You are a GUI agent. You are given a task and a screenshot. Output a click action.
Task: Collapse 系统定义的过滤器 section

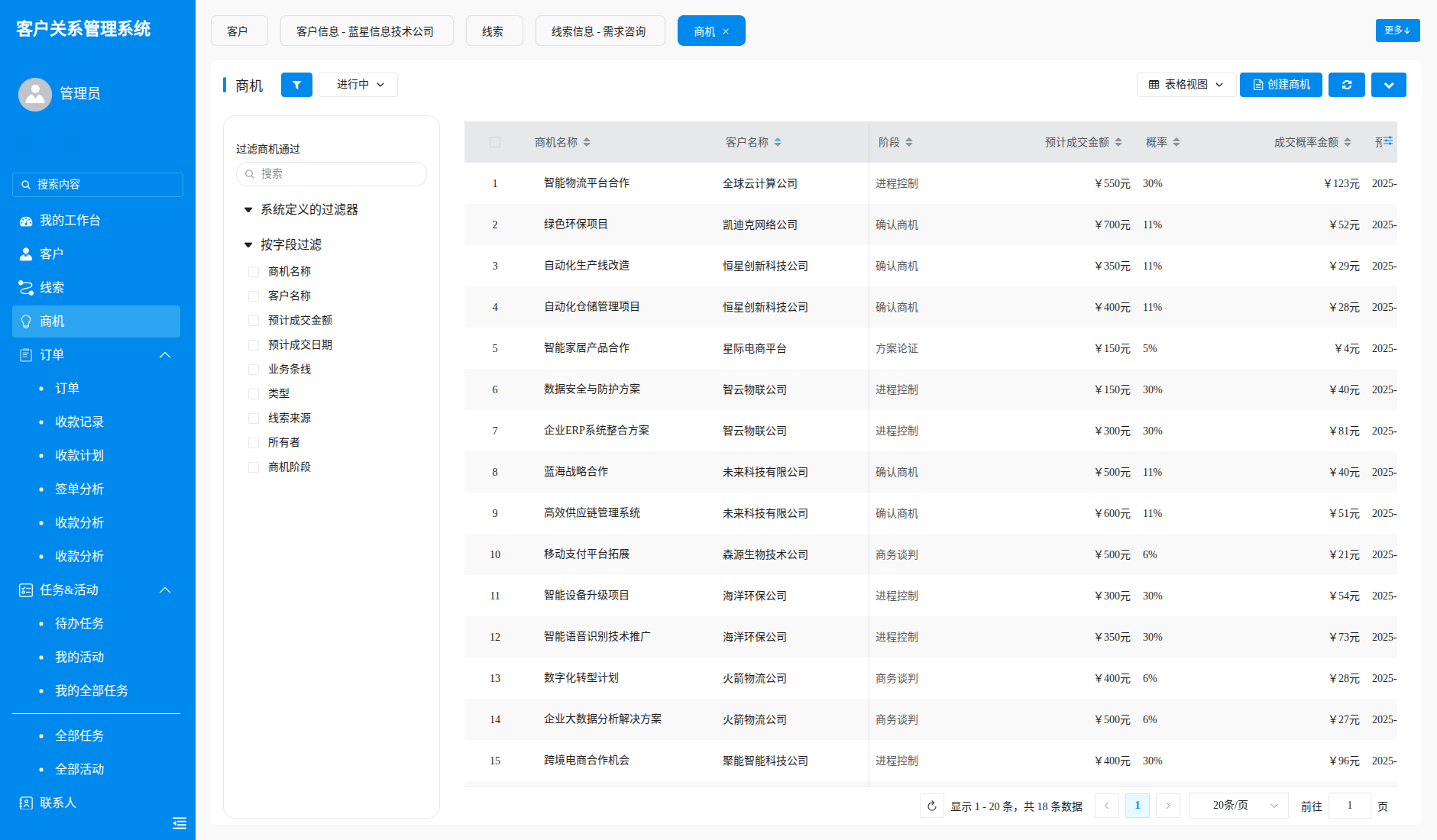(x=248, y=209)
